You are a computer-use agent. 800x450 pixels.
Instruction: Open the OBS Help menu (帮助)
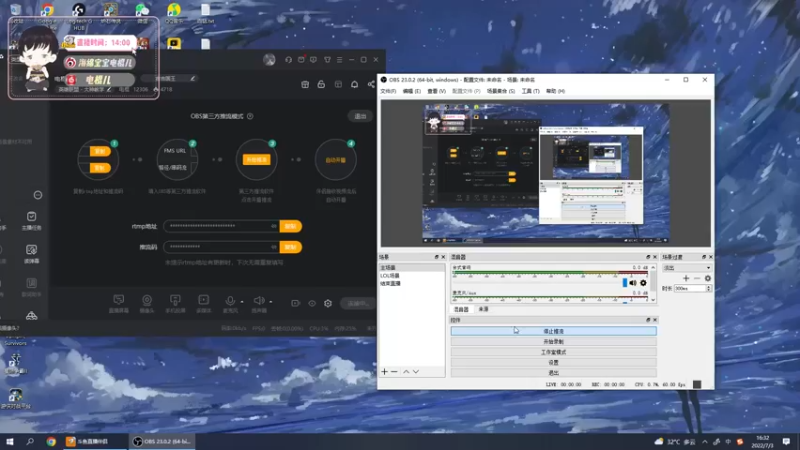click(555, 91)
